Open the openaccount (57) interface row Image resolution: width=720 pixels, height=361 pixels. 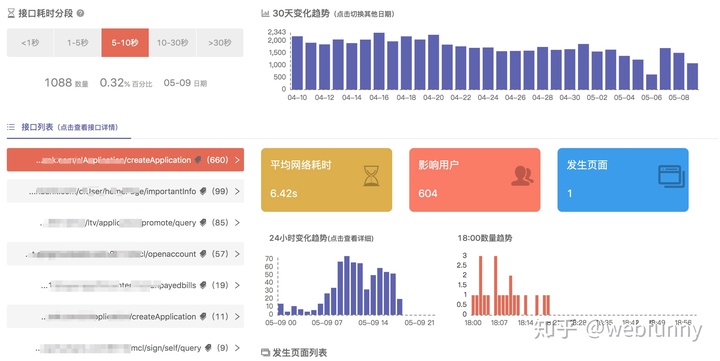click(x=125, y=254)
